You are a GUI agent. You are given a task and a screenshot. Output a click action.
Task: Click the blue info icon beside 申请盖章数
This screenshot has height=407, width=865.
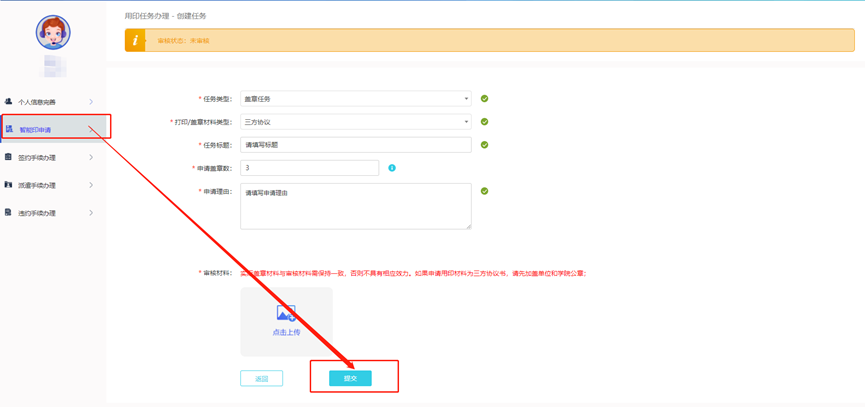tap(392, 168)
